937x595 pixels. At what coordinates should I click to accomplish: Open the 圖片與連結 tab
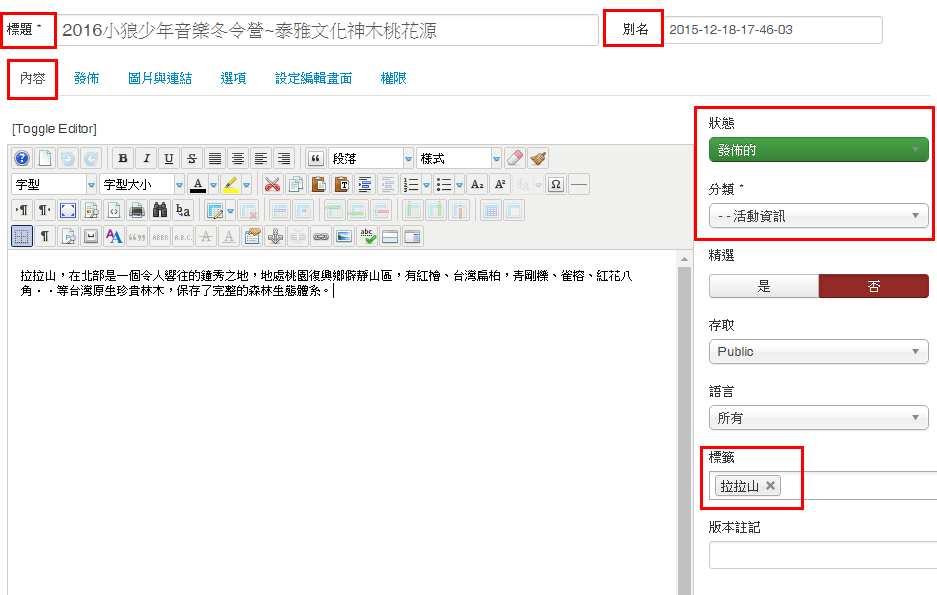(160, 78)
